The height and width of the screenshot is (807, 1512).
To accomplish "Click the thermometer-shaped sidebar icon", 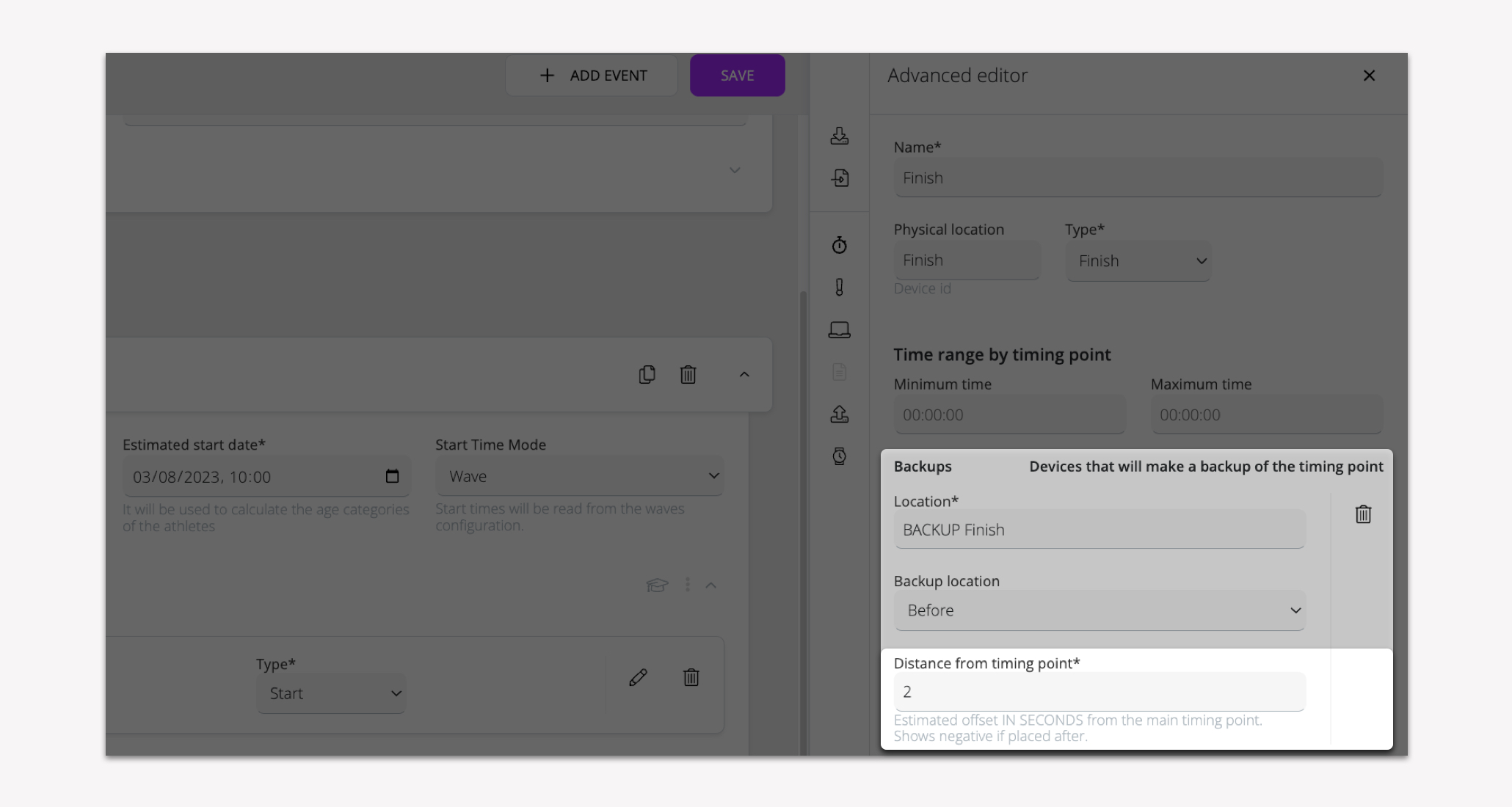I will click(839, 287).
